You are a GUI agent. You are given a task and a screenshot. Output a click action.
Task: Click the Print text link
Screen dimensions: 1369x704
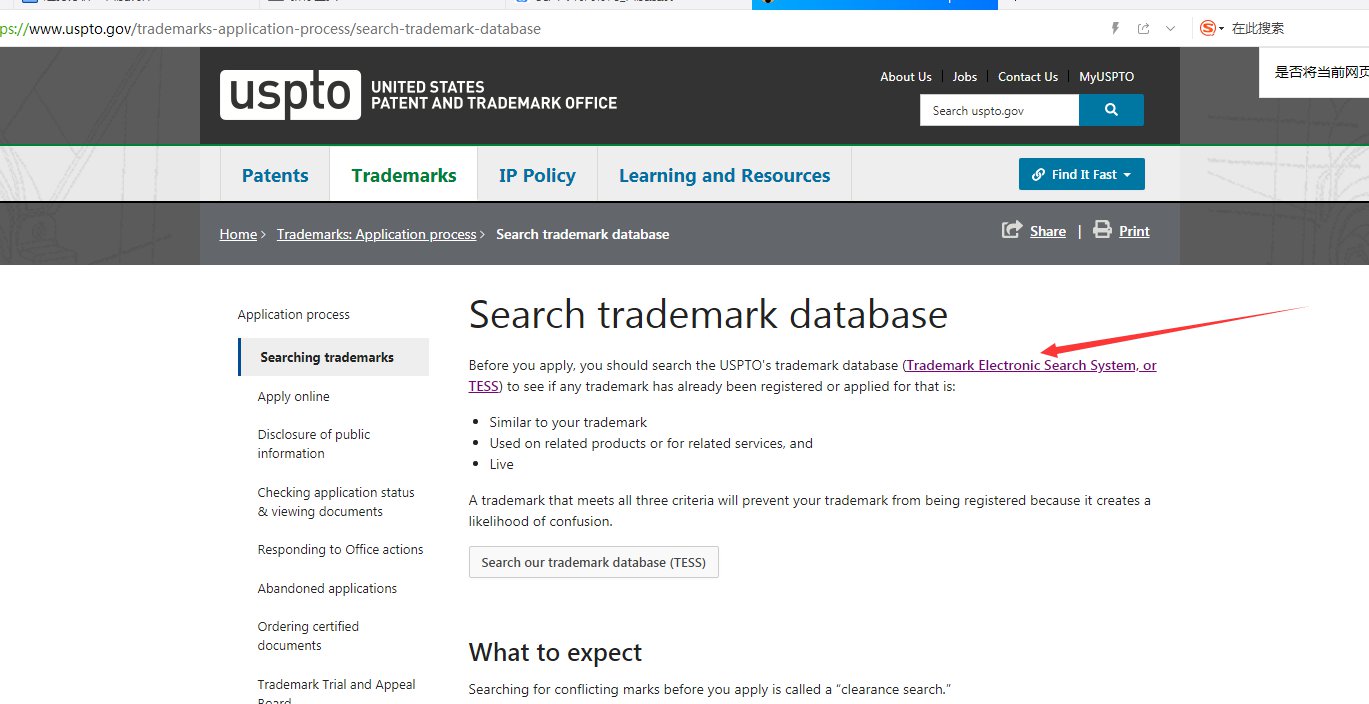[1134, 231]
